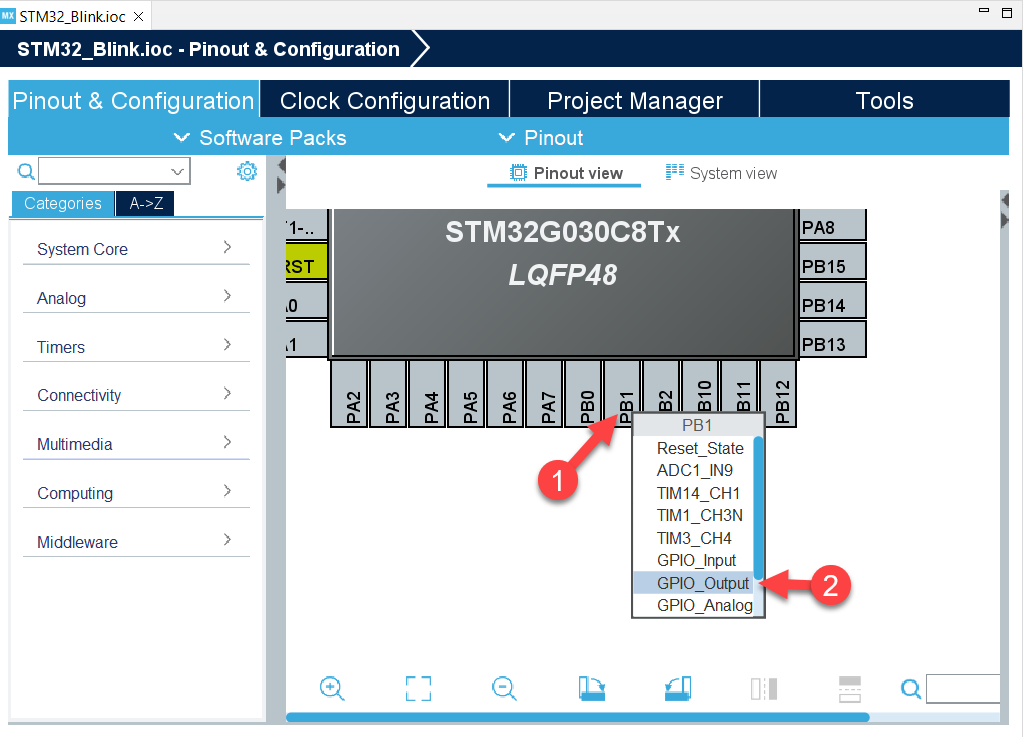Image resolution: width=1023 pixels, height=737 pixels.
Task: Click the categories panel collapse arrows
Action: [281, 176]
